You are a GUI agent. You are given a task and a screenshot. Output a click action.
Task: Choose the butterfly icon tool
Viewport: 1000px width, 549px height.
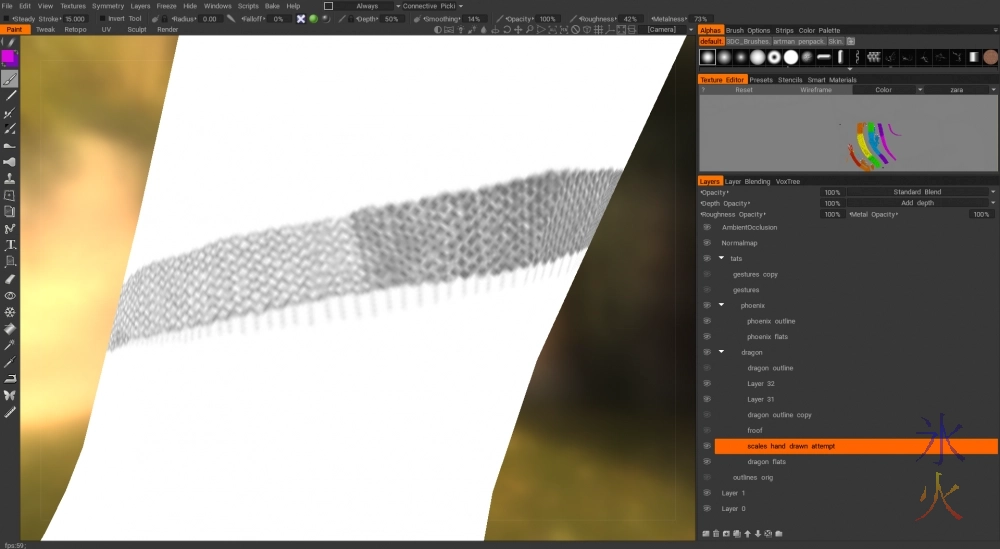[x=10, y=395]
